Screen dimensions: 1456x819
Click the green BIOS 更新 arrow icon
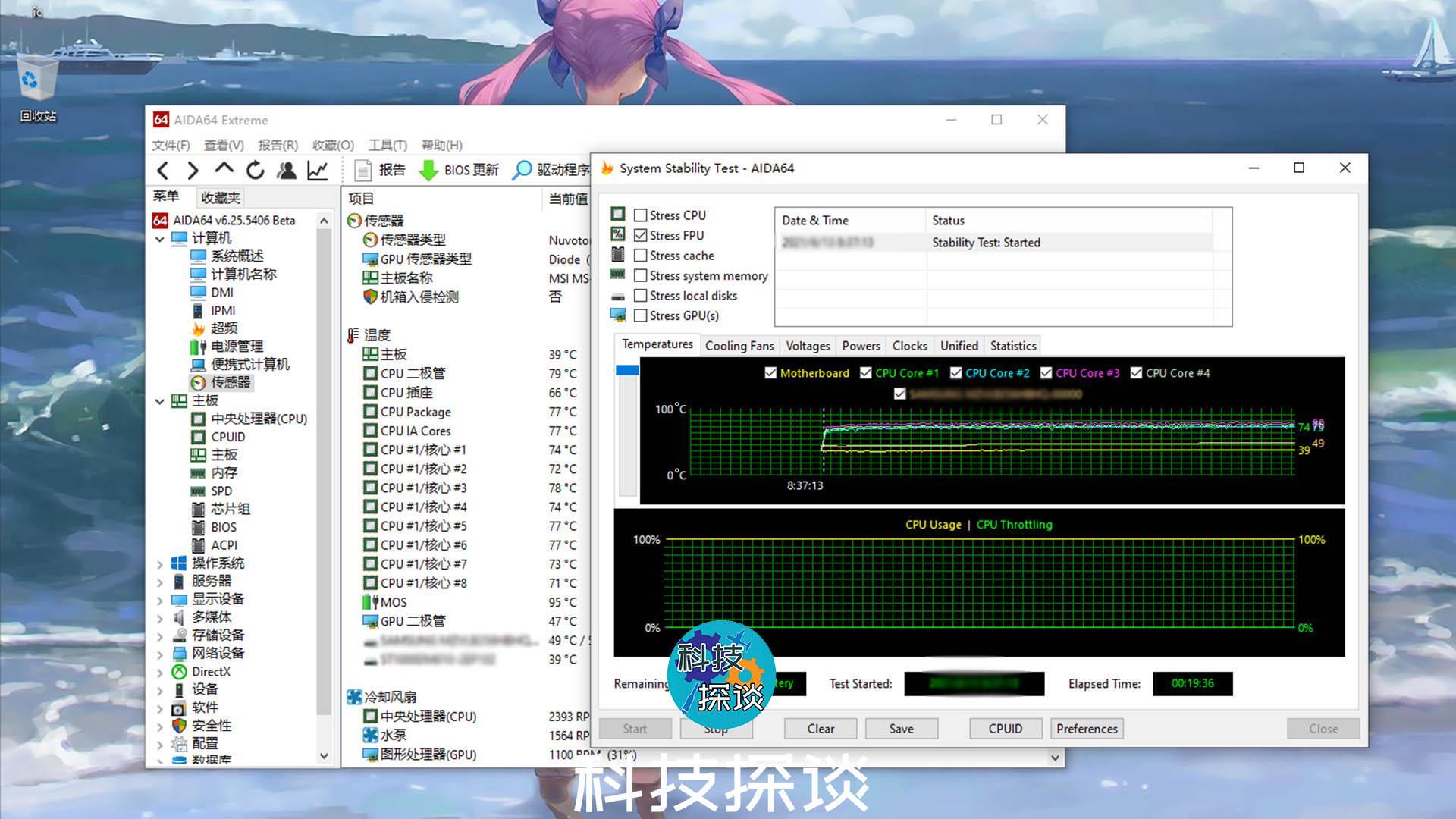[x=428, y=170]
